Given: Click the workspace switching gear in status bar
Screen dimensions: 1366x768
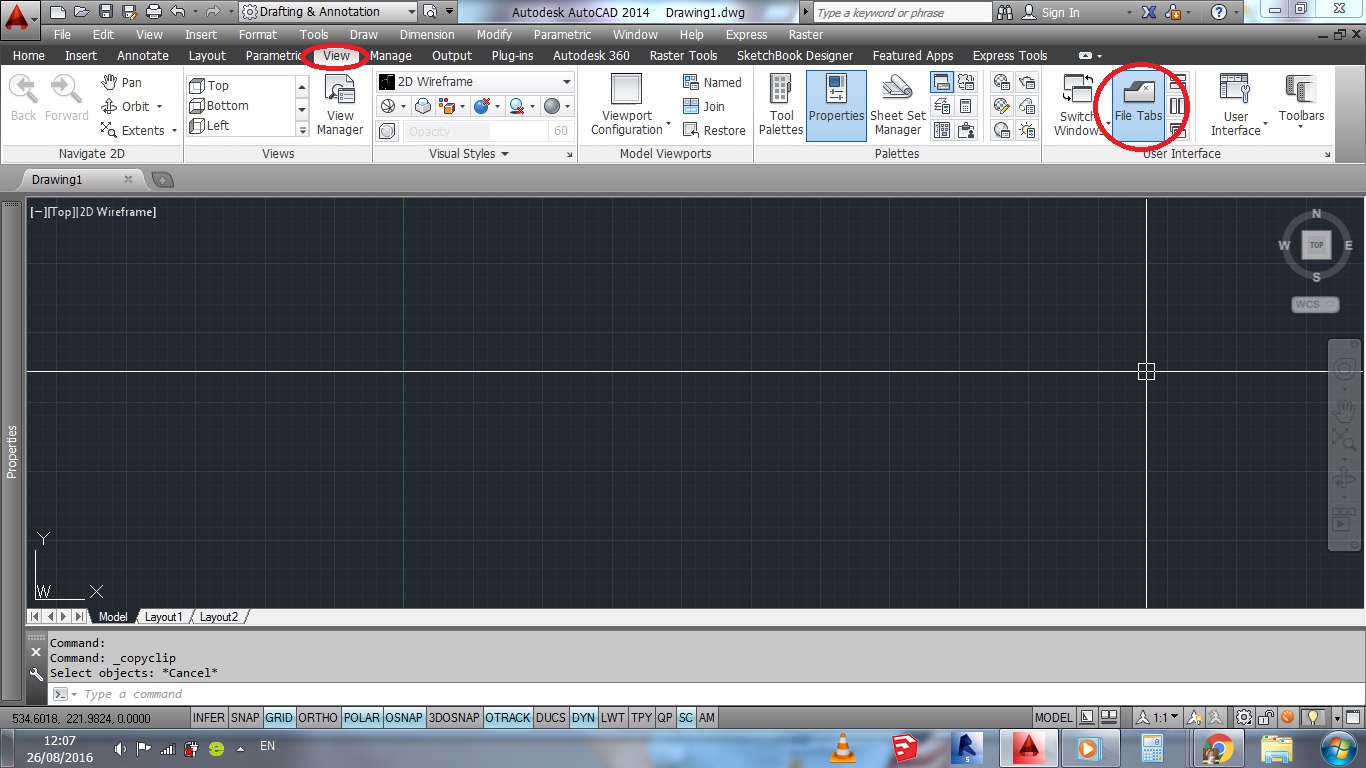Looking at the screenshot, I should 1243,718.
